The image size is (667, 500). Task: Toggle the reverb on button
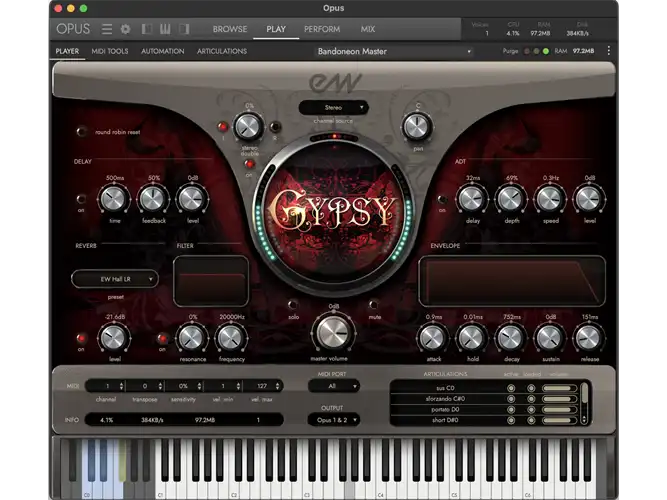[81, 338]
